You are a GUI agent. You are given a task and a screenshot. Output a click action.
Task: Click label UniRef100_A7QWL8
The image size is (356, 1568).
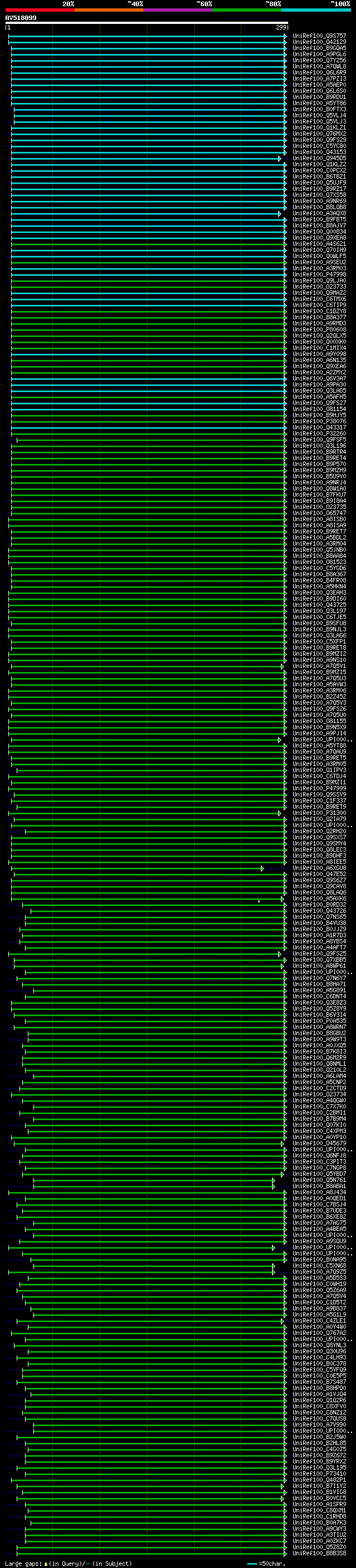[319, 66]
